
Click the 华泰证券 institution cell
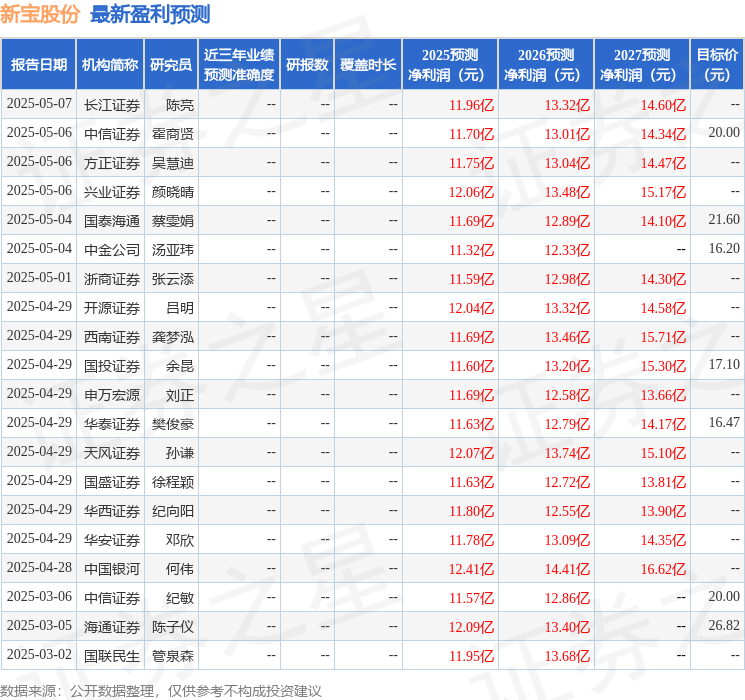[x=112, y=424]
